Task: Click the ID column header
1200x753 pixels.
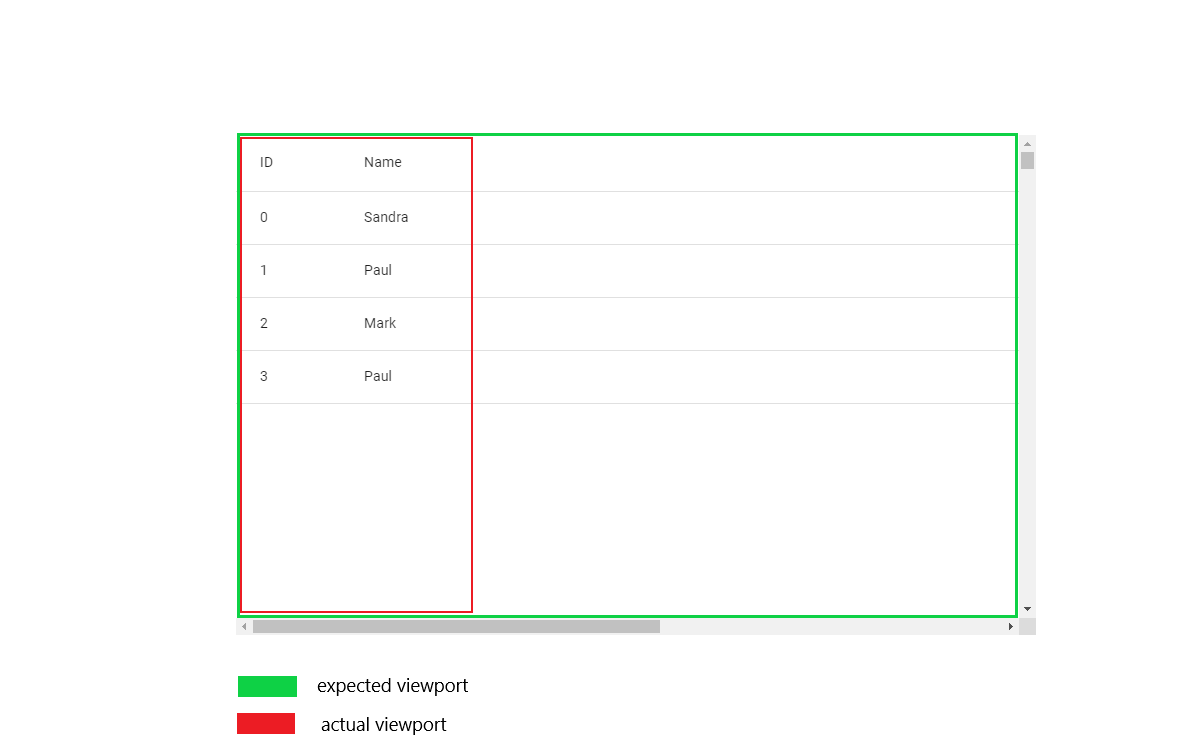Action: click(266, 162)
